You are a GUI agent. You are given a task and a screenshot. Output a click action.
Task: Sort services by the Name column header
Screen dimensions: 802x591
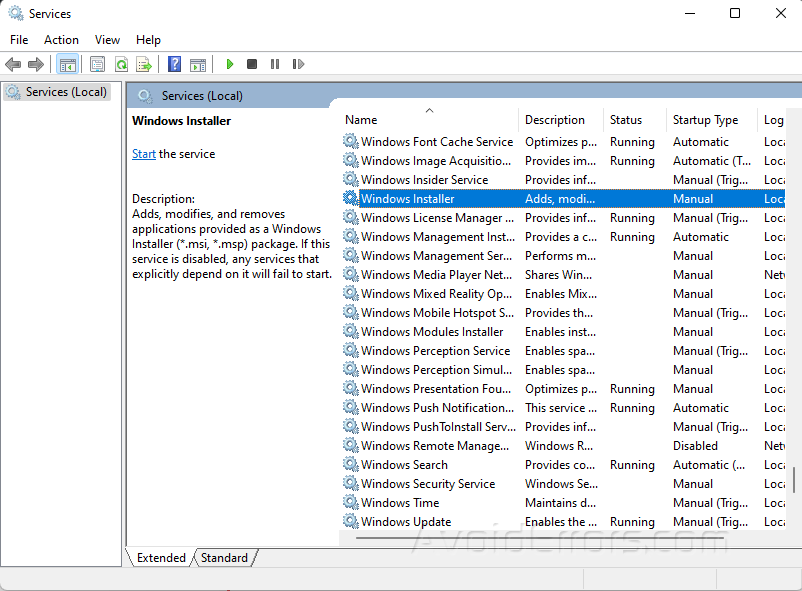(x=361, y=120)
